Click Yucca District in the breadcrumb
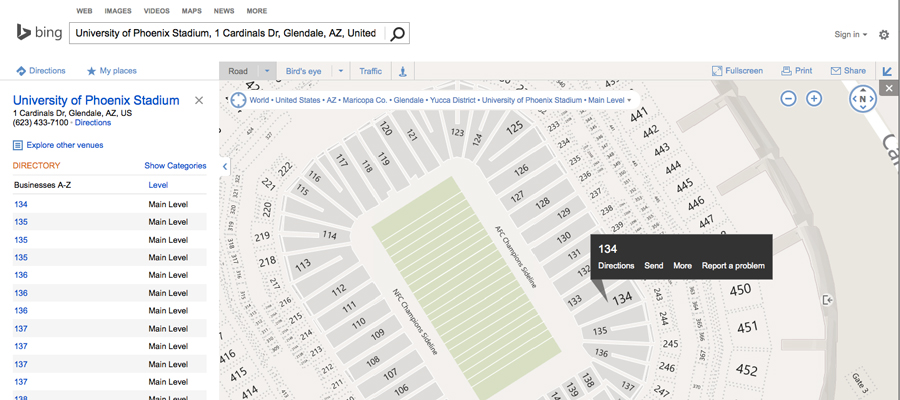Image resolution: width=900 pixels, height=400 pixels. [452, 100]
